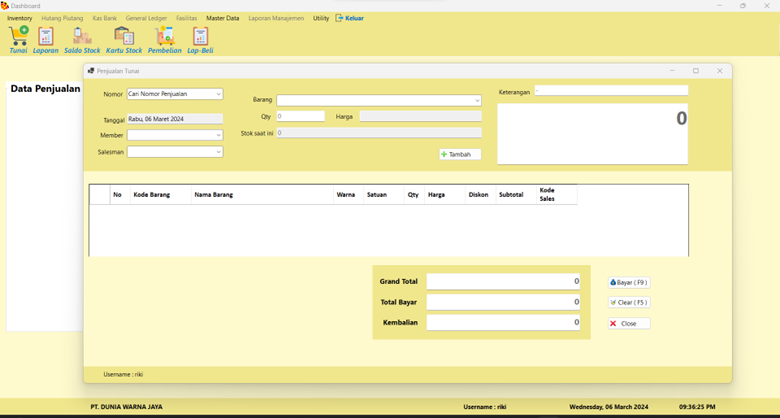Open the Saldo Stock icon

[82, 40]
